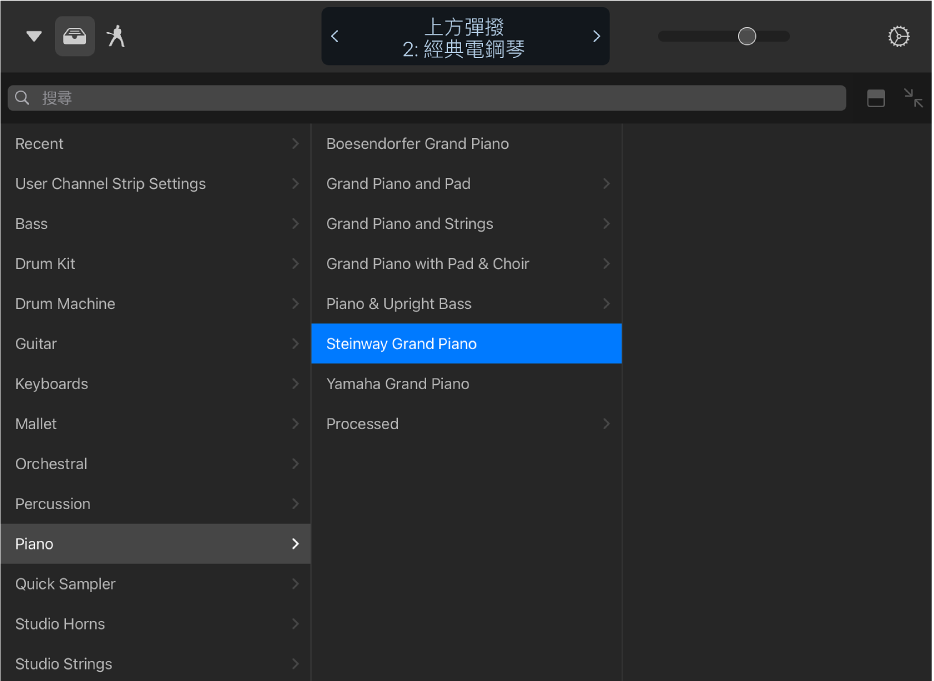The image size is (934, 681).
Task: Select the Orchestral category
Action: click(156, 464)
